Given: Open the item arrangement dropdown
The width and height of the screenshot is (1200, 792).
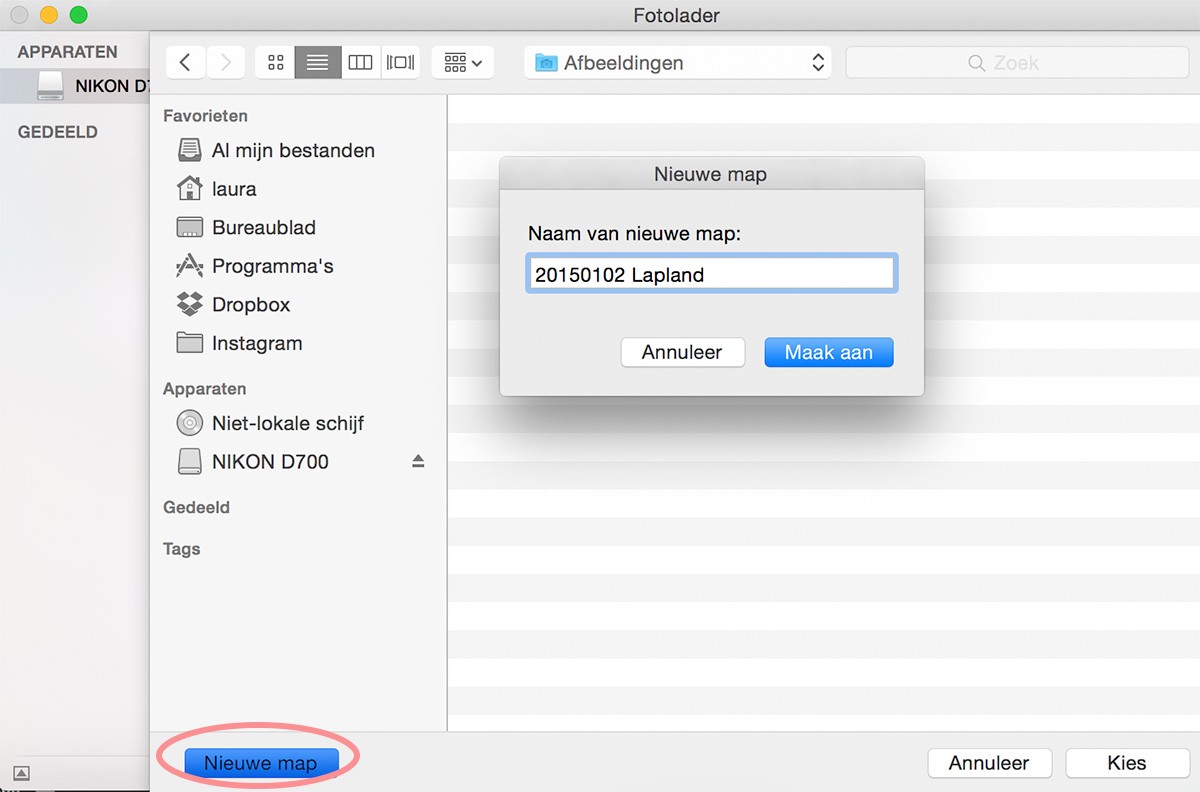Looking at the screenshot, I should click(462, 61).
